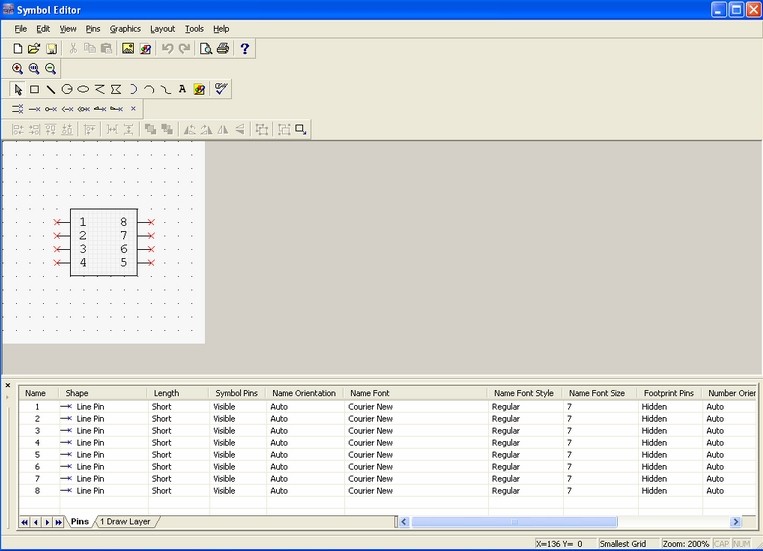The width and height of the screenshot is (763, 551).
Task: Open the Graphics menu
Action: [125, 29]
